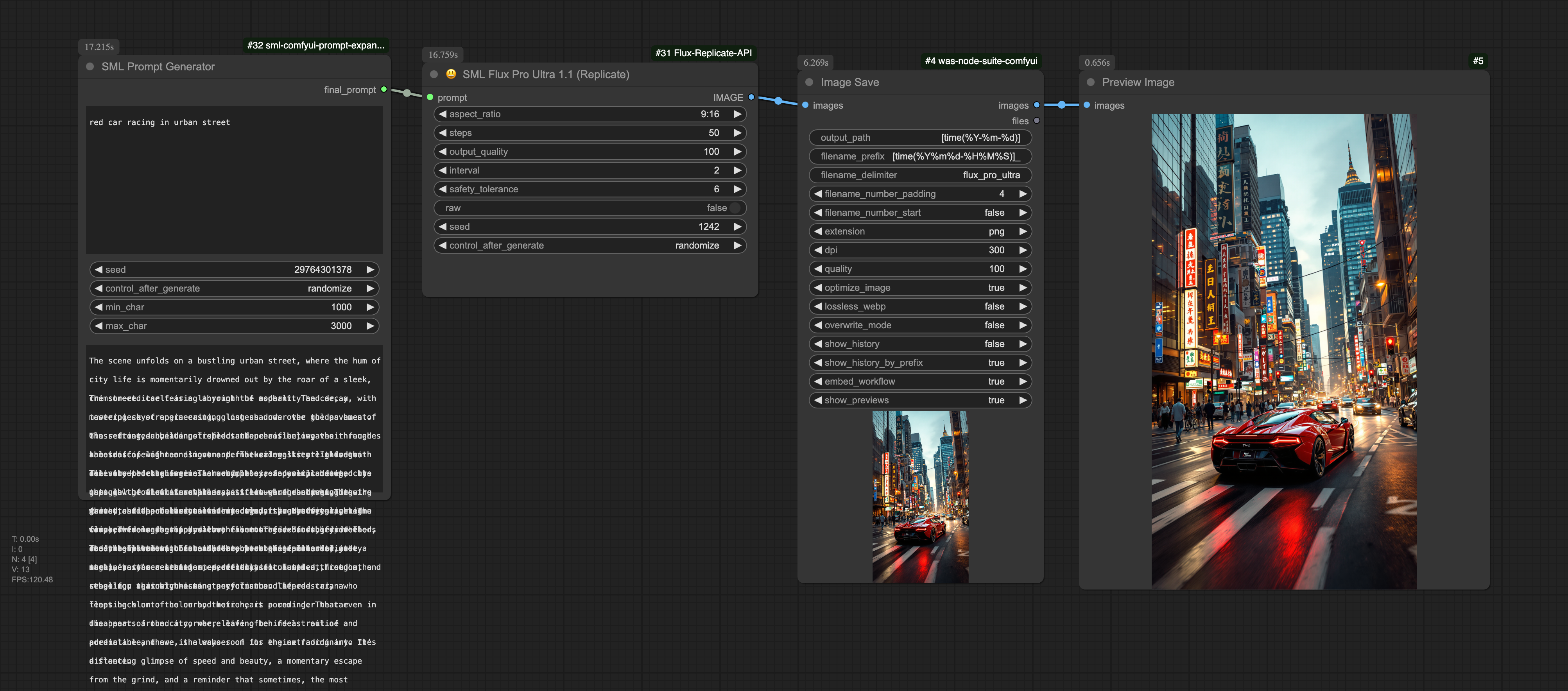1568x691 pixels.
Task: Click the FPS:120.48 status readout
Action: [32, 580]
